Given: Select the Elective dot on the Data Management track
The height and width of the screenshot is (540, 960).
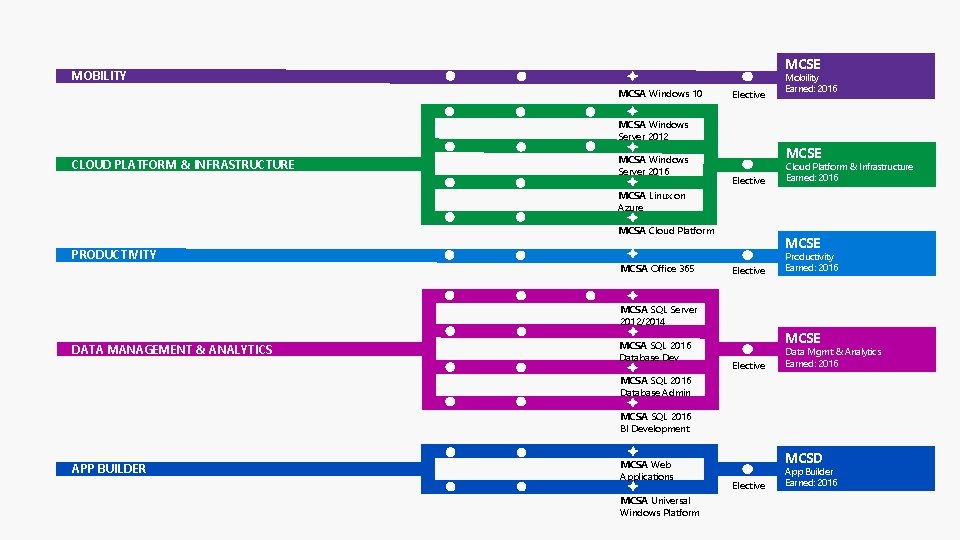Looking at the screenshot, I should pos(748,349).
